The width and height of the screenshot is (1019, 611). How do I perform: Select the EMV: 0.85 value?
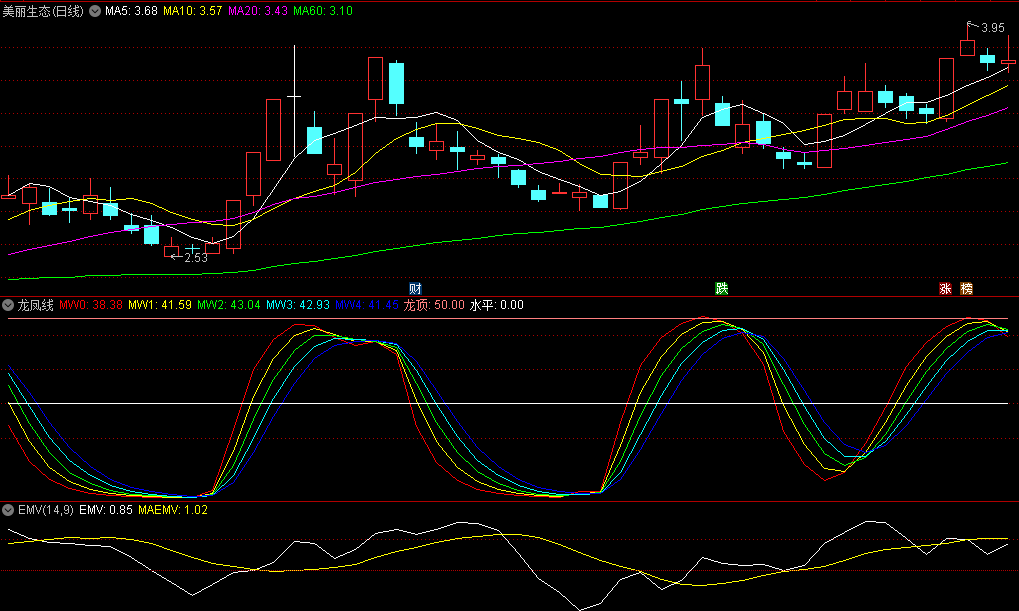click(106, 510)
